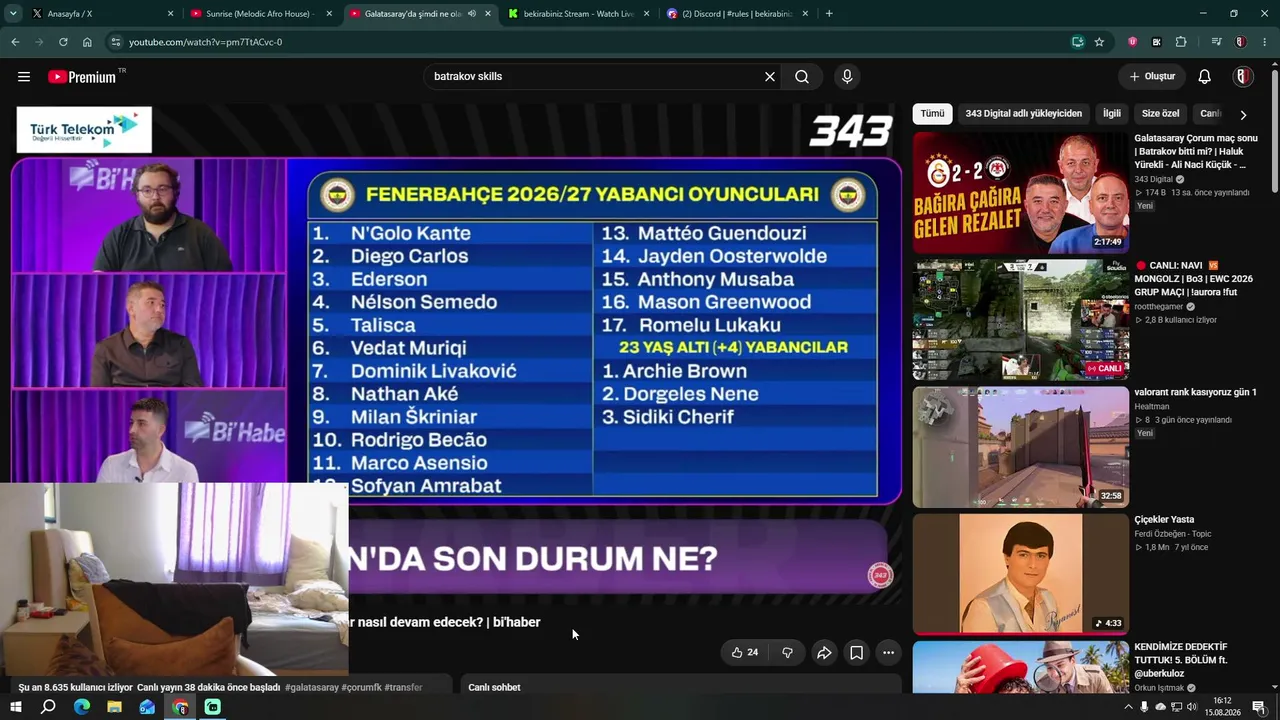Close the Anasayfa / X tab

[170, 14]
